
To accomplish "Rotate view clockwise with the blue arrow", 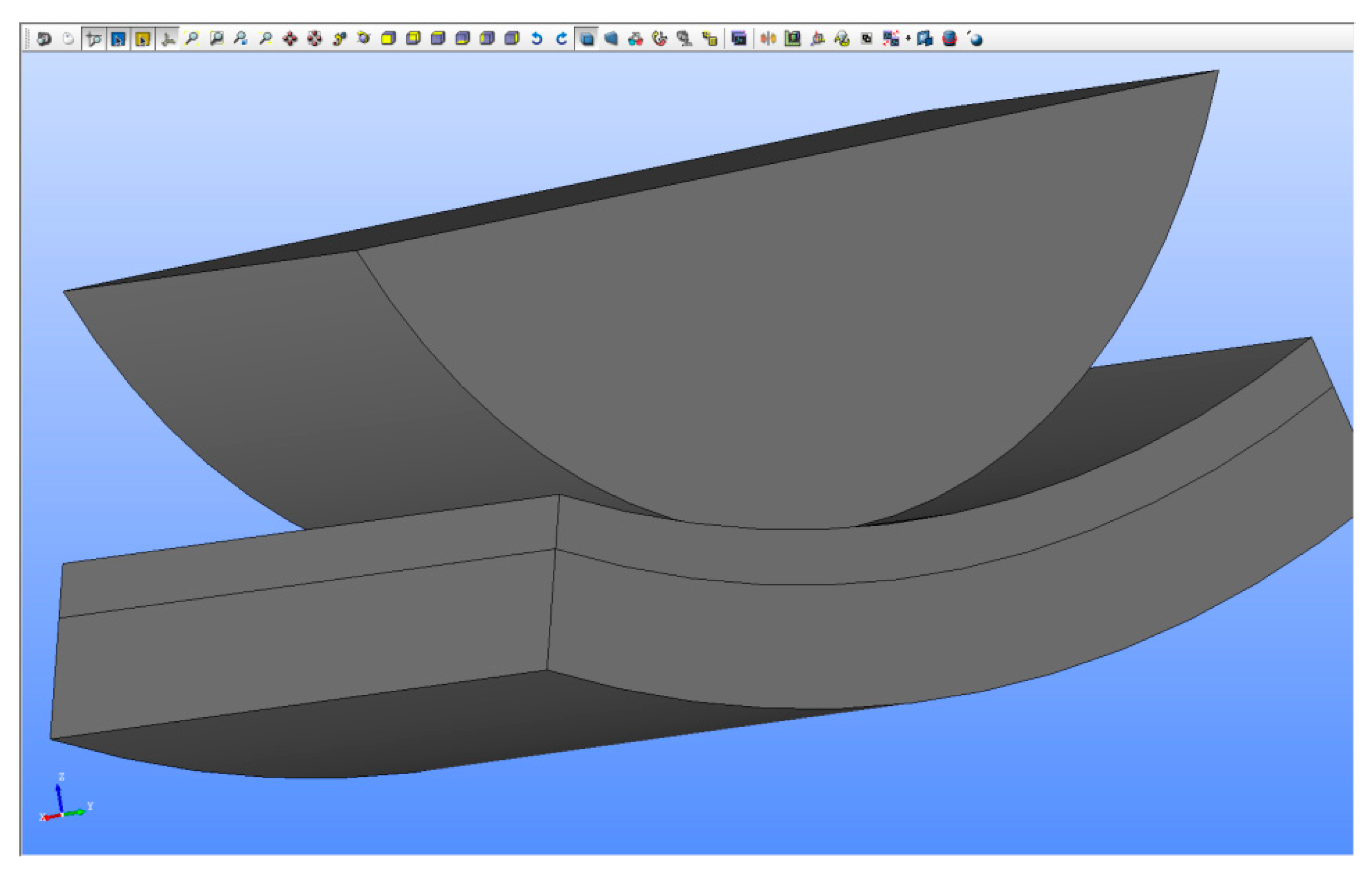I will (x=561, y=39).
